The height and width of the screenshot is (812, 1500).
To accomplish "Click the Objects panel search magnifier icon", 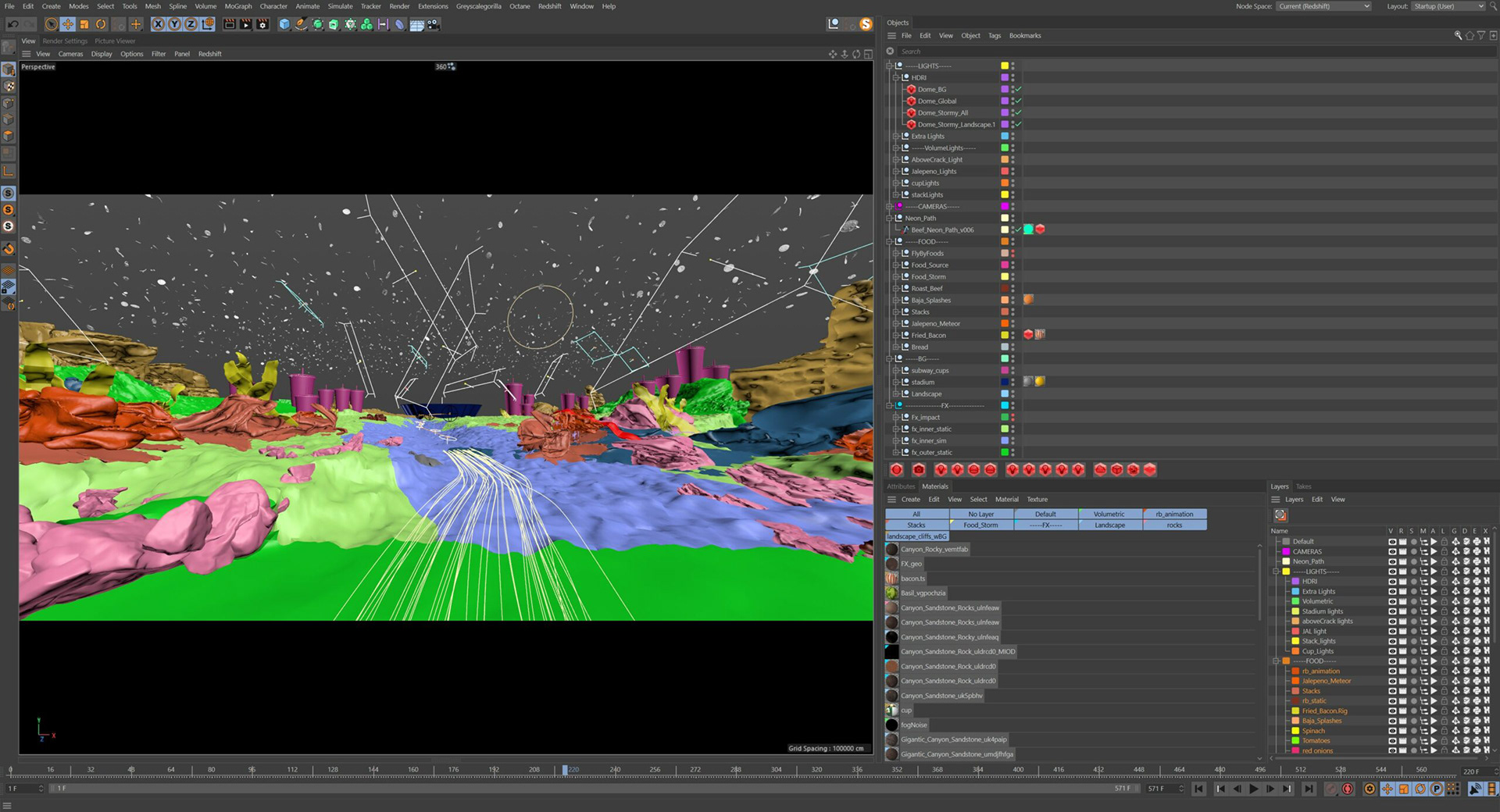I will click(x=1458, y=35).
